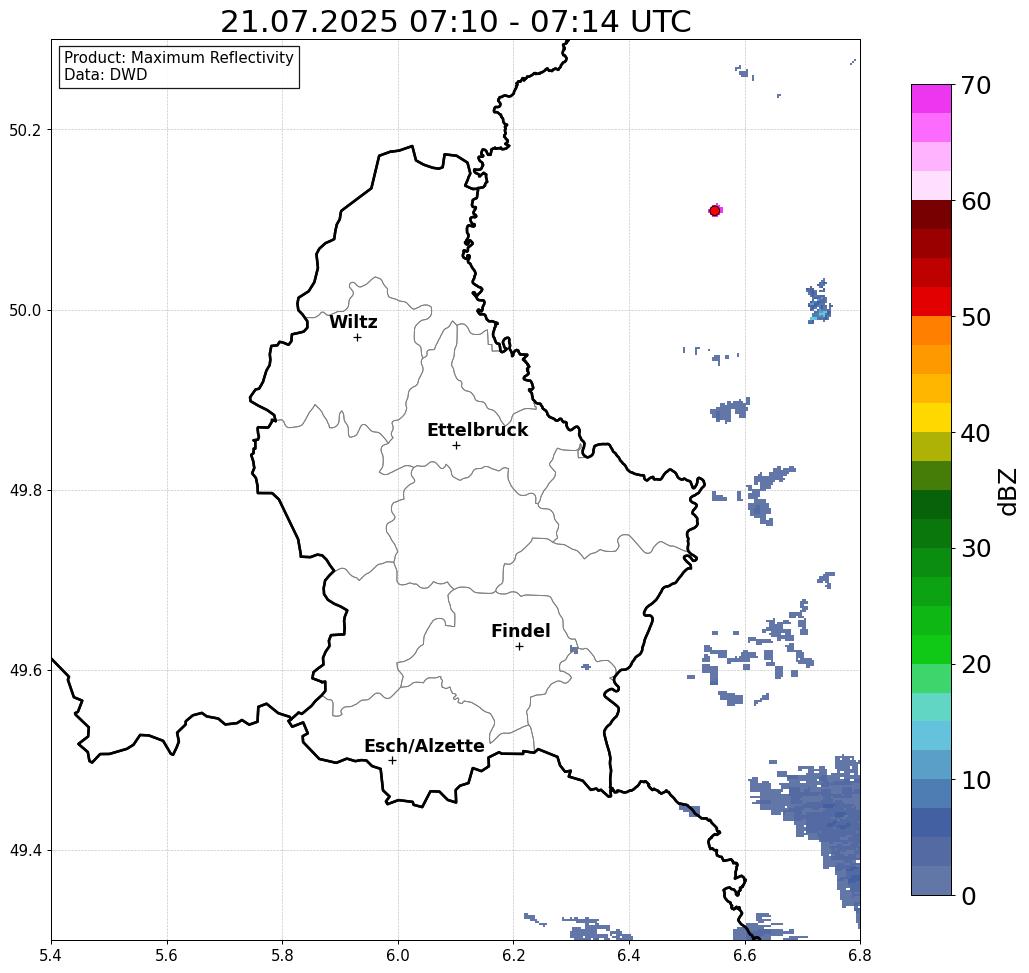Click the radar echo cell near 50.0 latitude east
The height and width of the screenshot is (973, 1029).
819,302
